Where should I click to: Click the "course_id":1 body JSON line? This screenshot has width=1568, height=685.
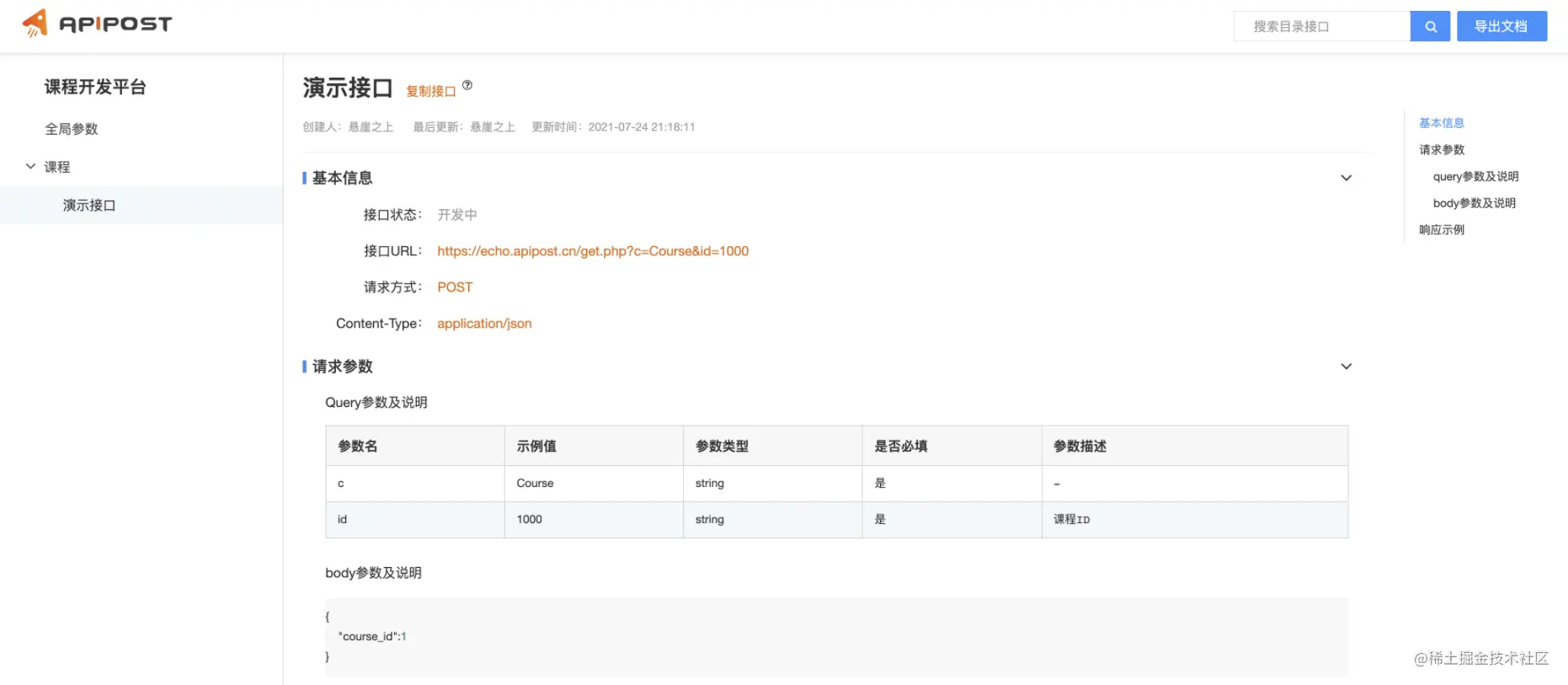pyautogui.click(x=372, y=636)
